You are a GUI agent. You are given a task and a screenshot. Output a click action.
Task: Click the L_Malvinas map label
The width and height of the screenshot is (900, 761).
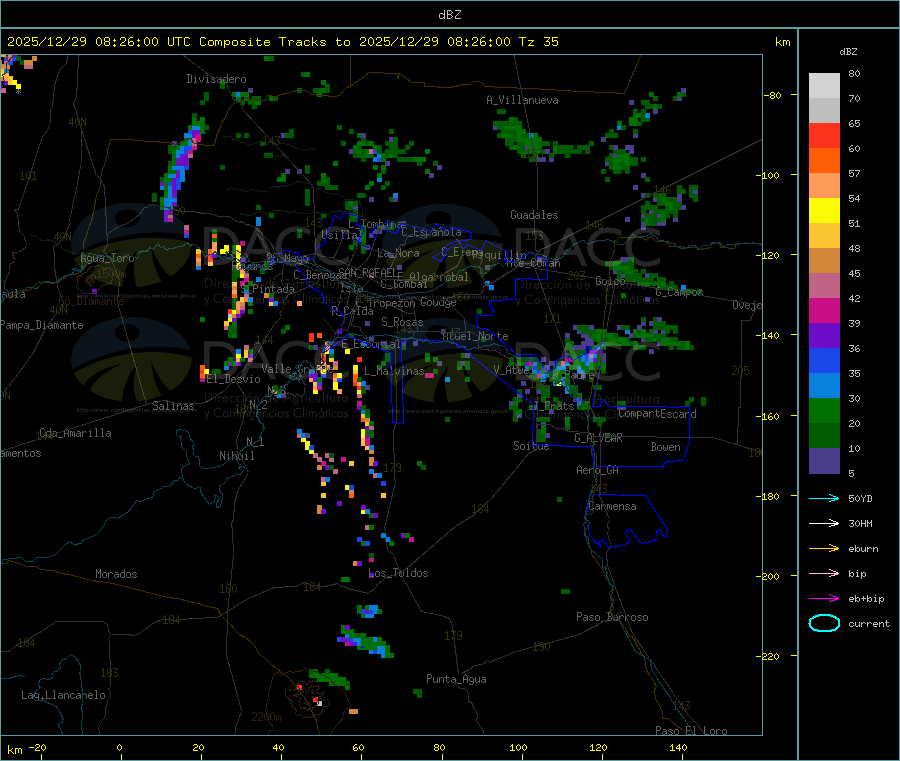point(394,371)
